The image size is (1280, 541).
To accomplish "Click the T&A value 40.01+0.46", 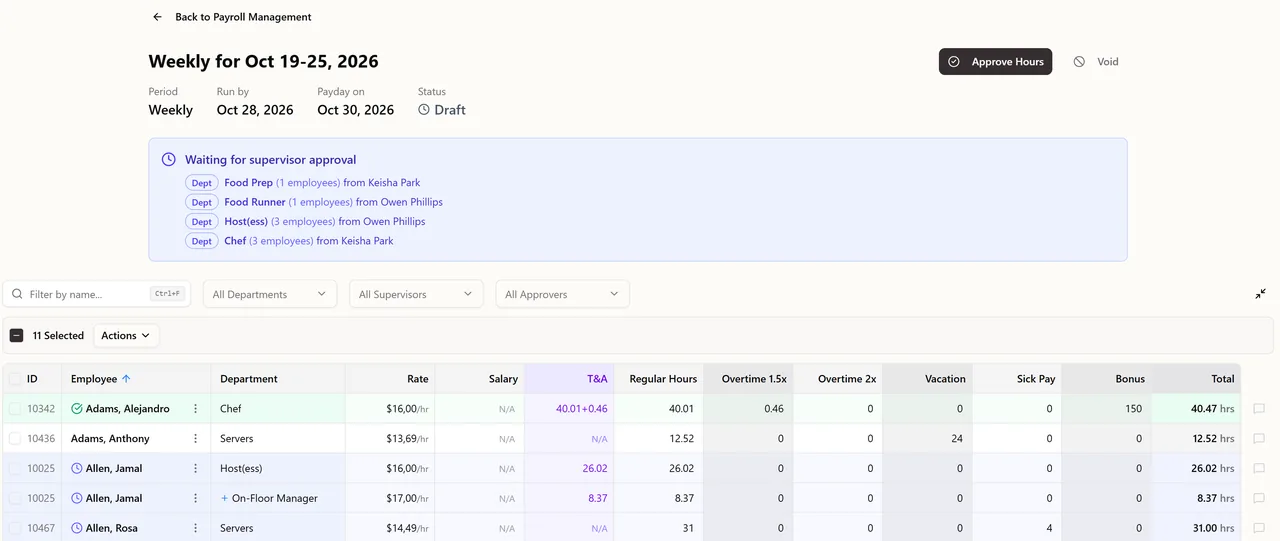I will point(581,409).
